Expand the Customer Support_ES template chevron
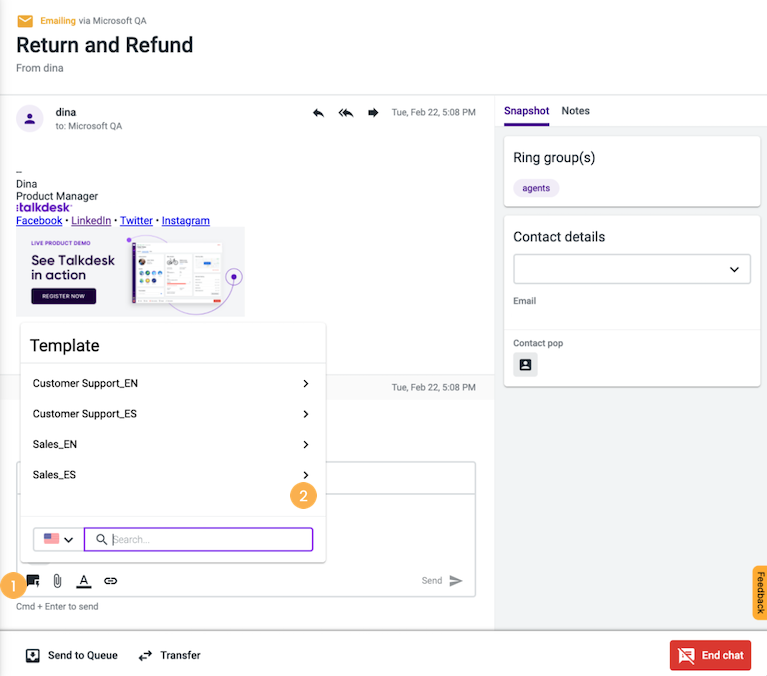767x676 pixels. (x=306, y=414)
